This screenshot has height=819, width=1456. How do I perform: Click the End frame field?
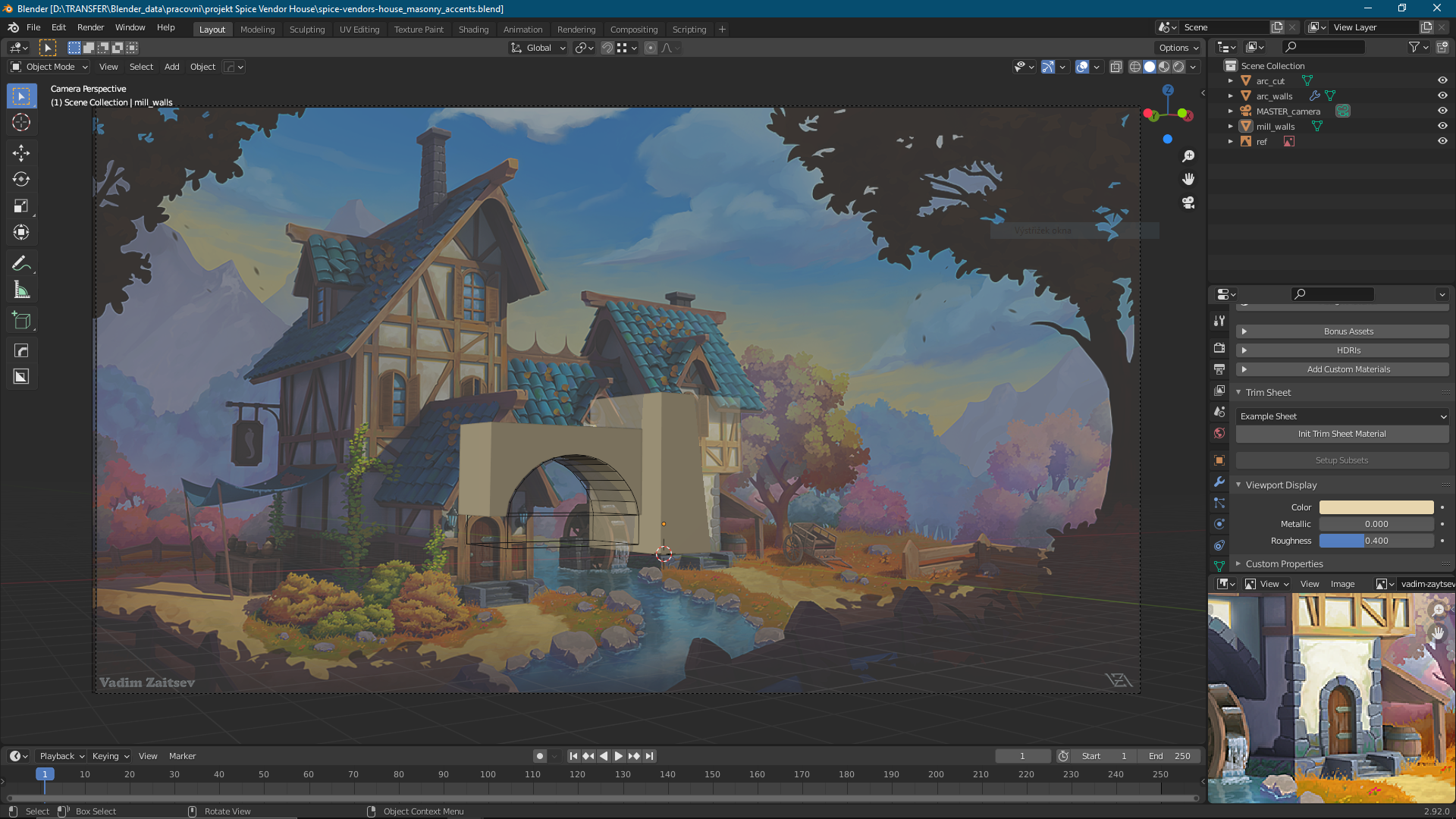(x=1170, y=756)
